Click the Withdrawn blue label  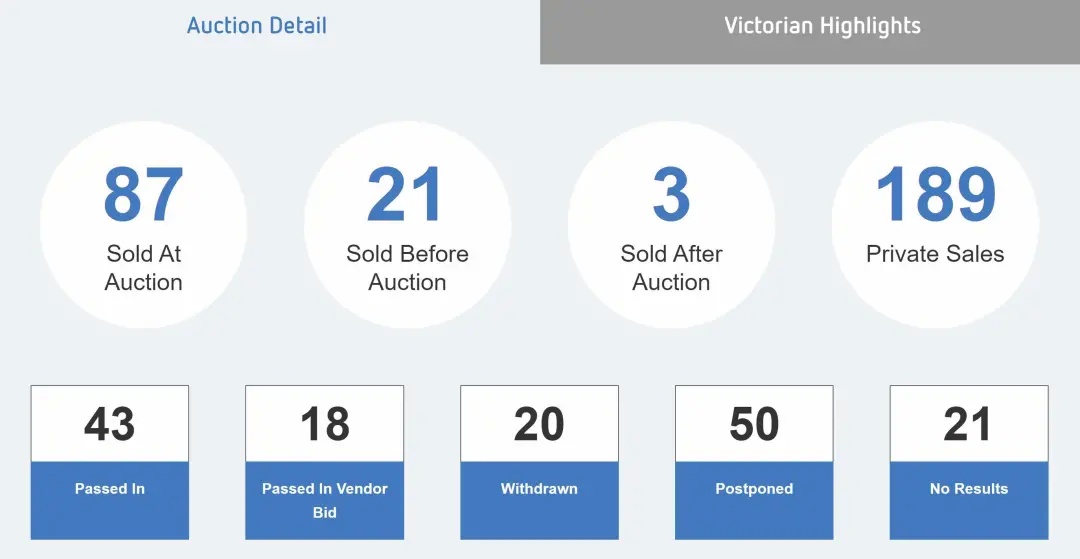[539, 500]
